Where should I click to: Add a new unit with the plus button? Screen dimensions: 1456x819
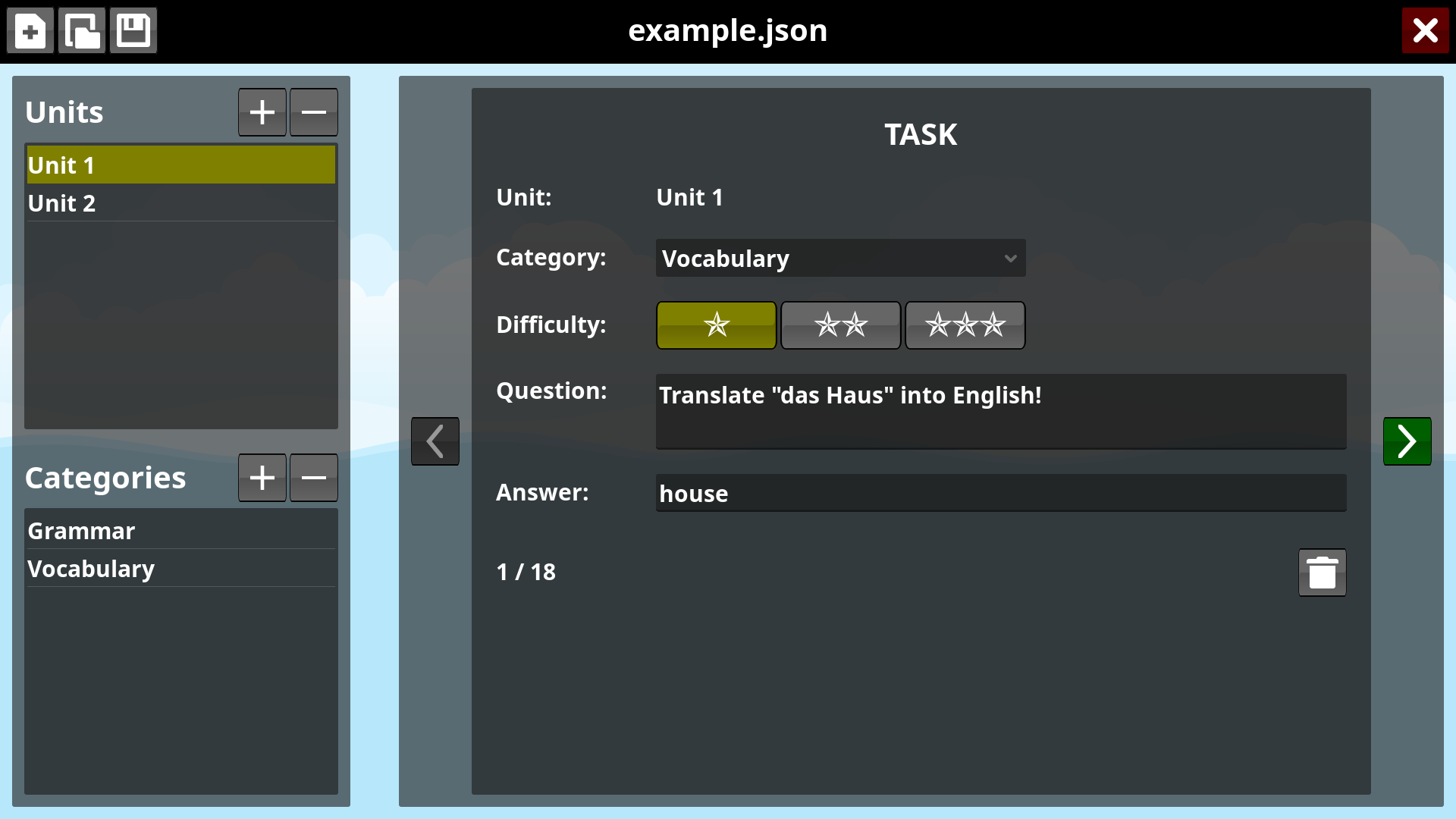pos(262,112)
